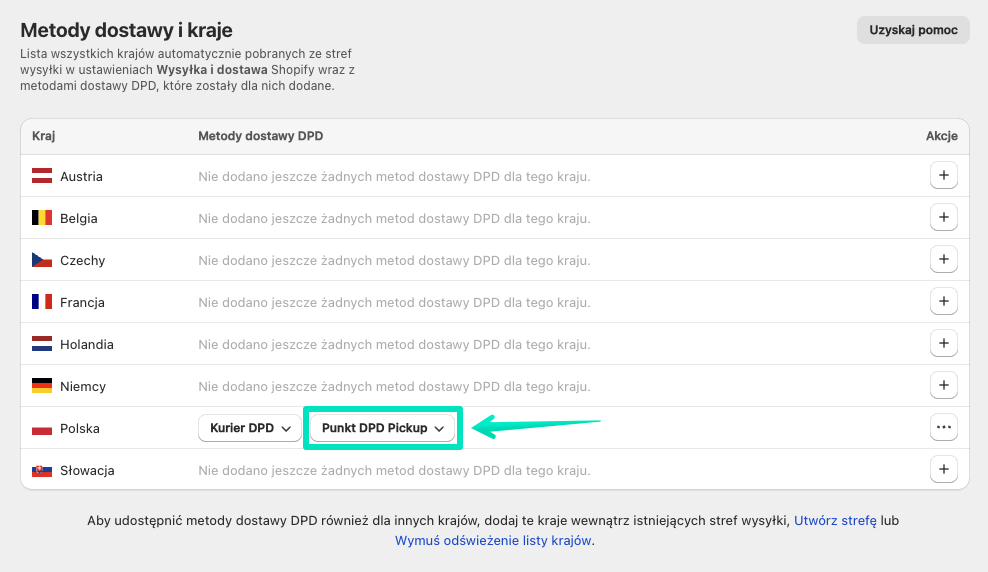This screenshot has width=988, height=572.
Task: Click the Metody dostawy DPD column header
Action: (261, 136)
